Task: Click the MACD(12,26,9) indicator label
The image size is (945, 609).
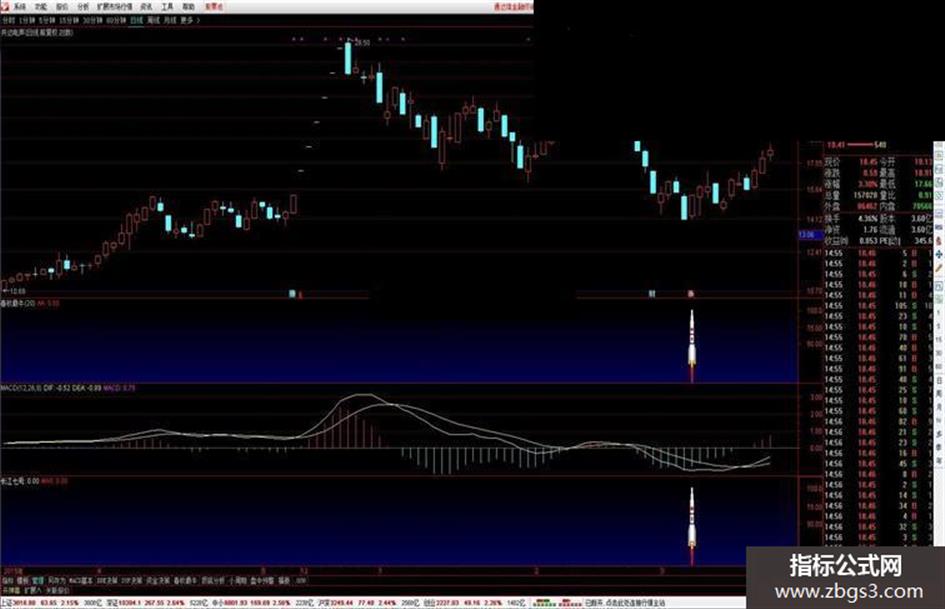Action: coord(21,388)
